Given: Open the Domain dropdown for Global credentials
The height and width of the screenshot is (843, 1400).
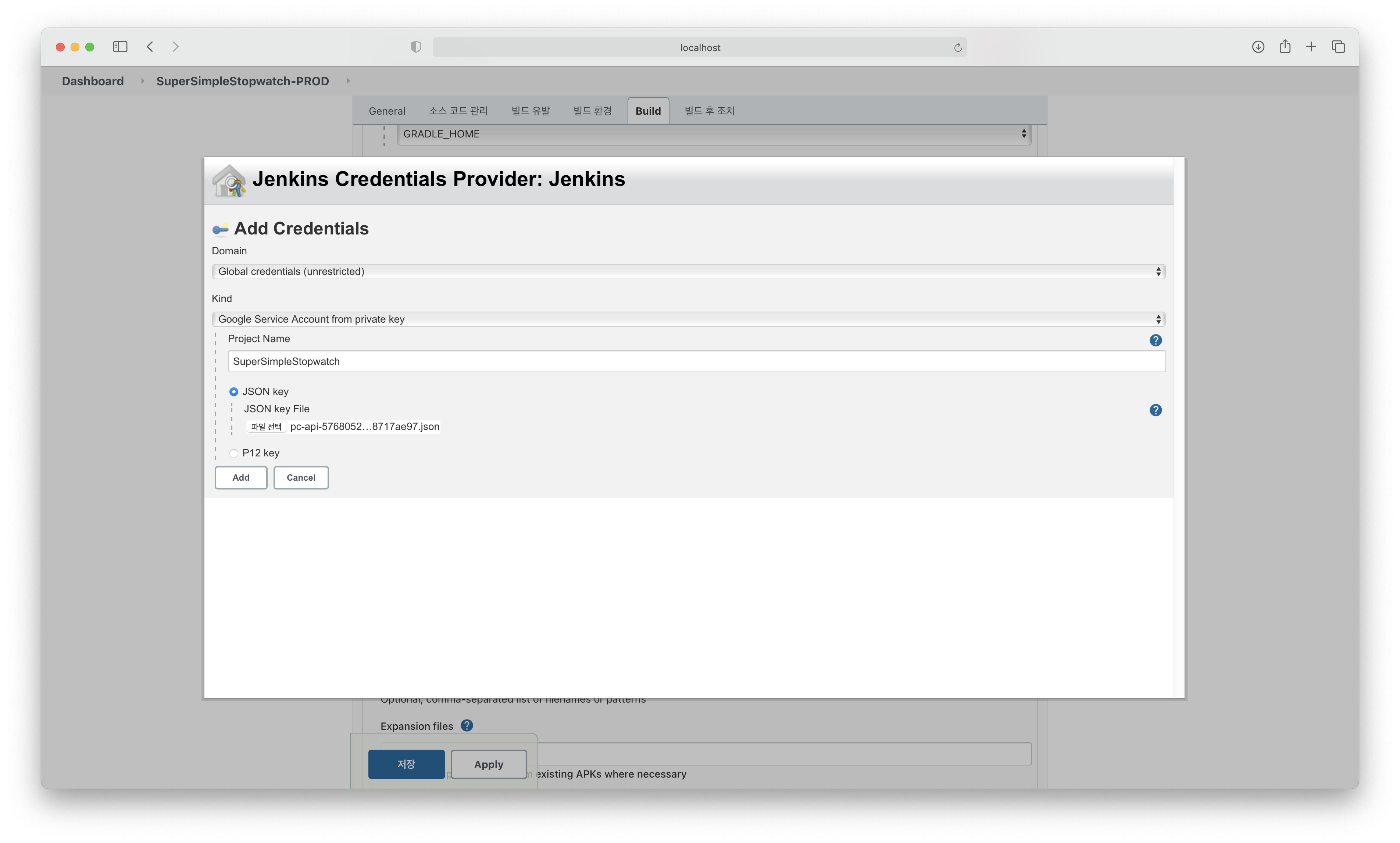Looking at the screenshot, I should click(x=687, y=272).
